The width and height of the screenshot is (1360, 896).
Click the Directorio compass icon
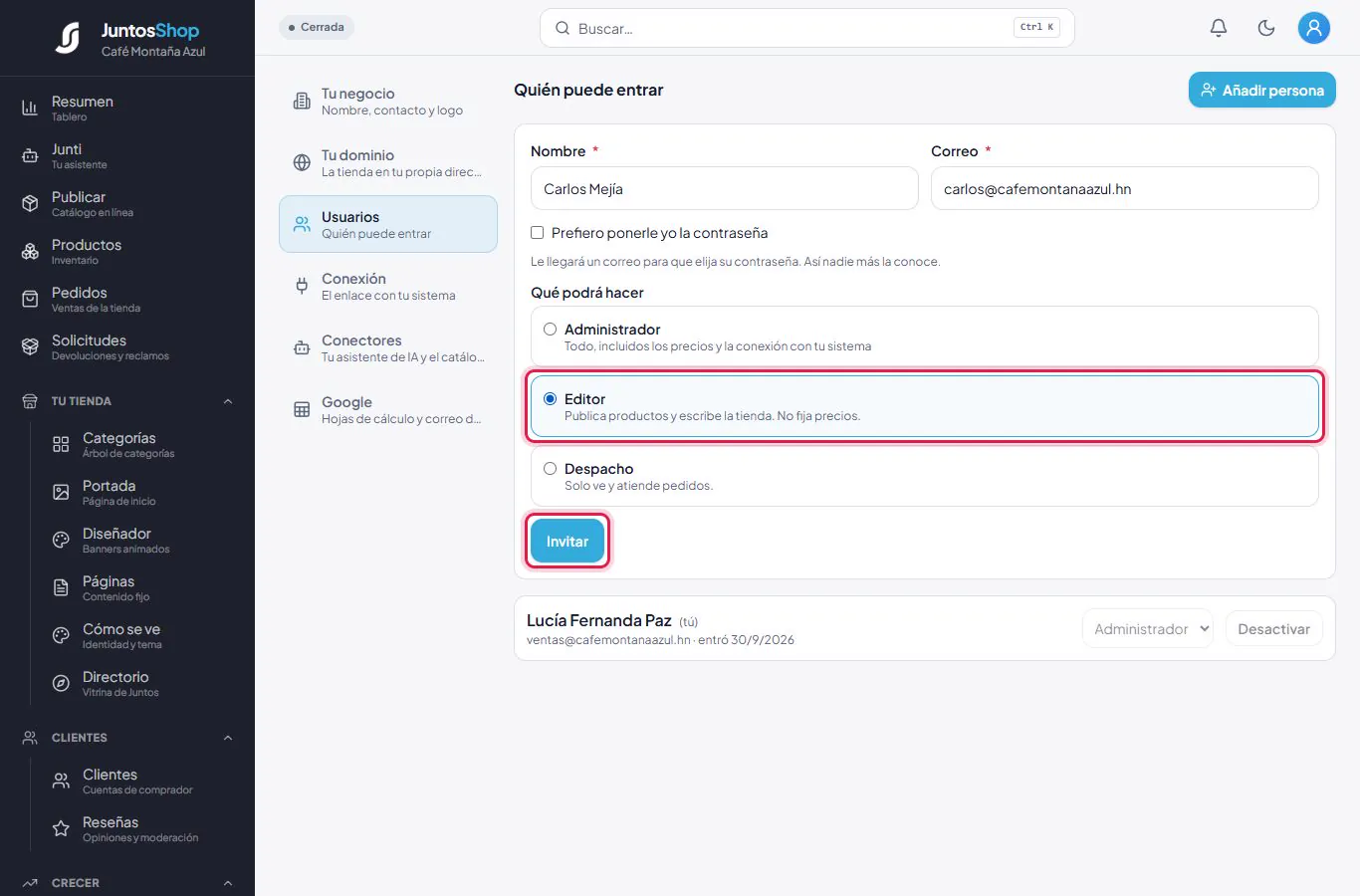coord(61,683)
